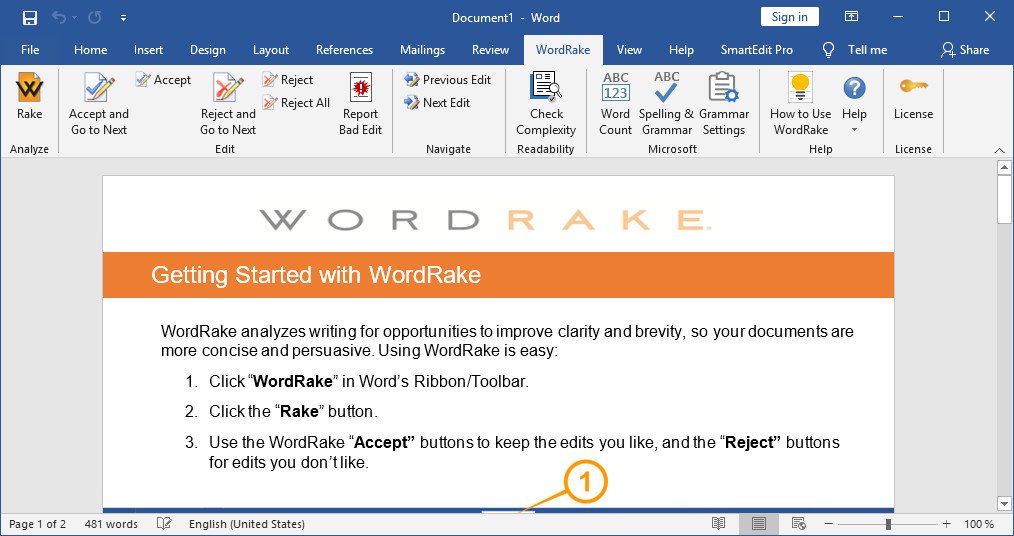Switch to Read Mode view in status bar

[718, 524]
